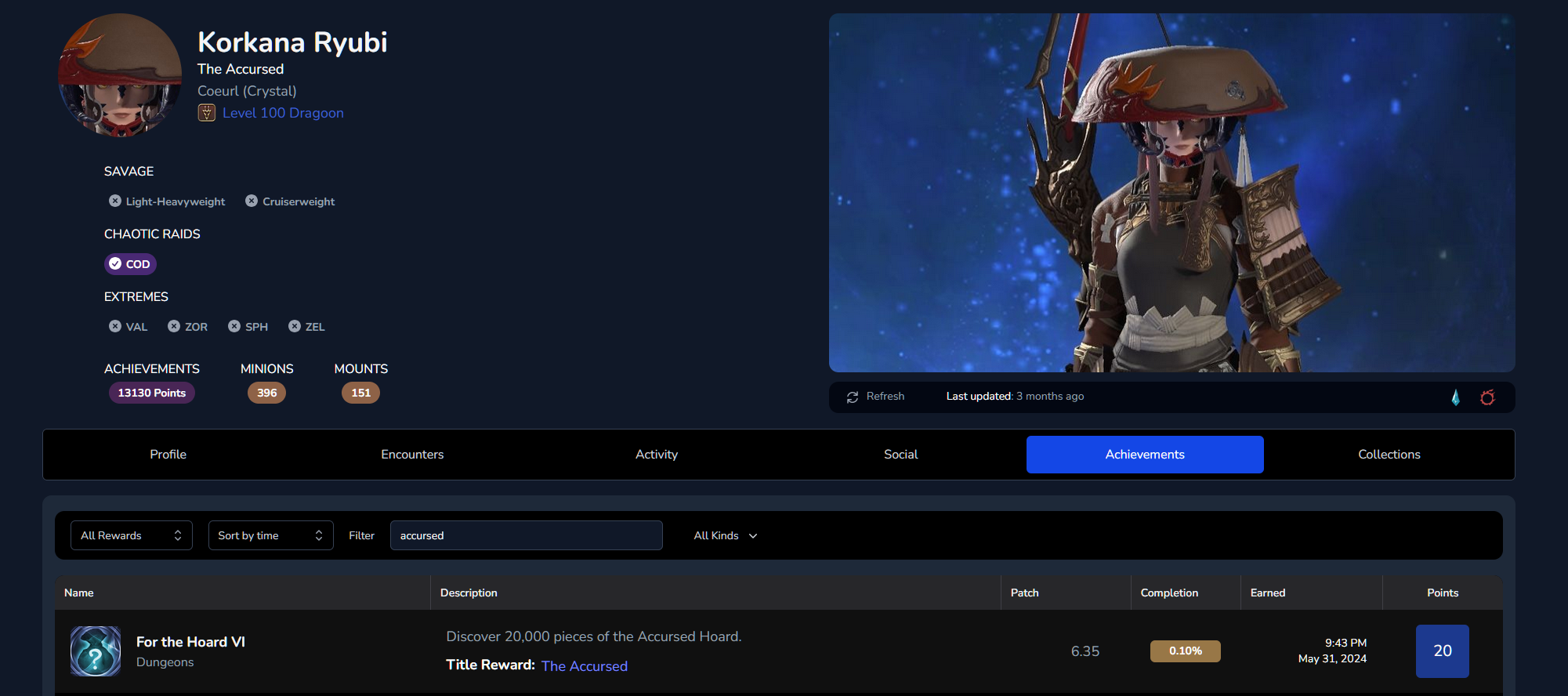Viewport: 1568px width, 696px height.
Task: Click the 0.10% completion badge
Action: click(x=1186, y=651)
